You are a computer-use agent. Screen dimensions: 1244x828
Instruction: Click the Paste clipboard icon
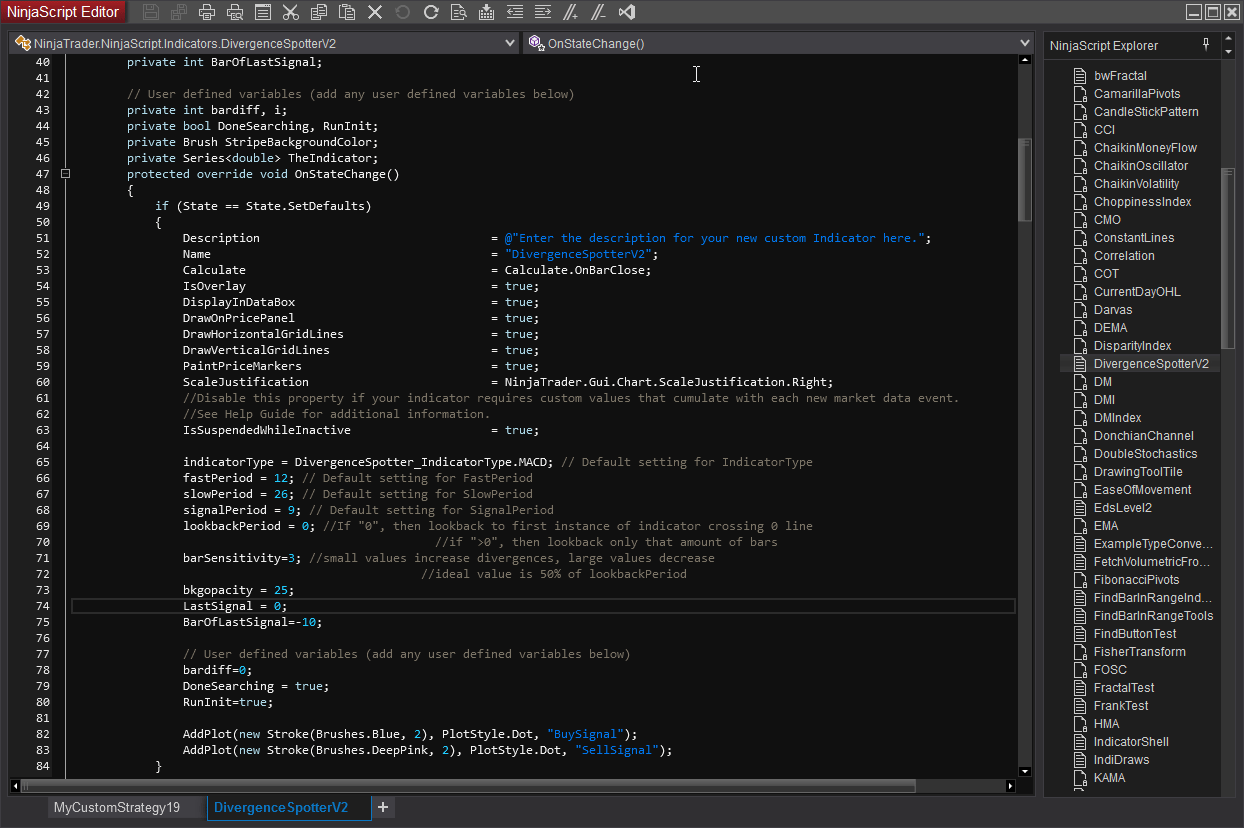[x=347, y=12]
